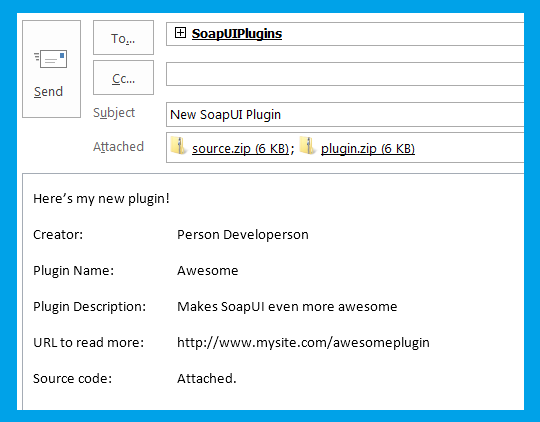Click the Attached label
This screenshot has height=422, width=540.
118,146
